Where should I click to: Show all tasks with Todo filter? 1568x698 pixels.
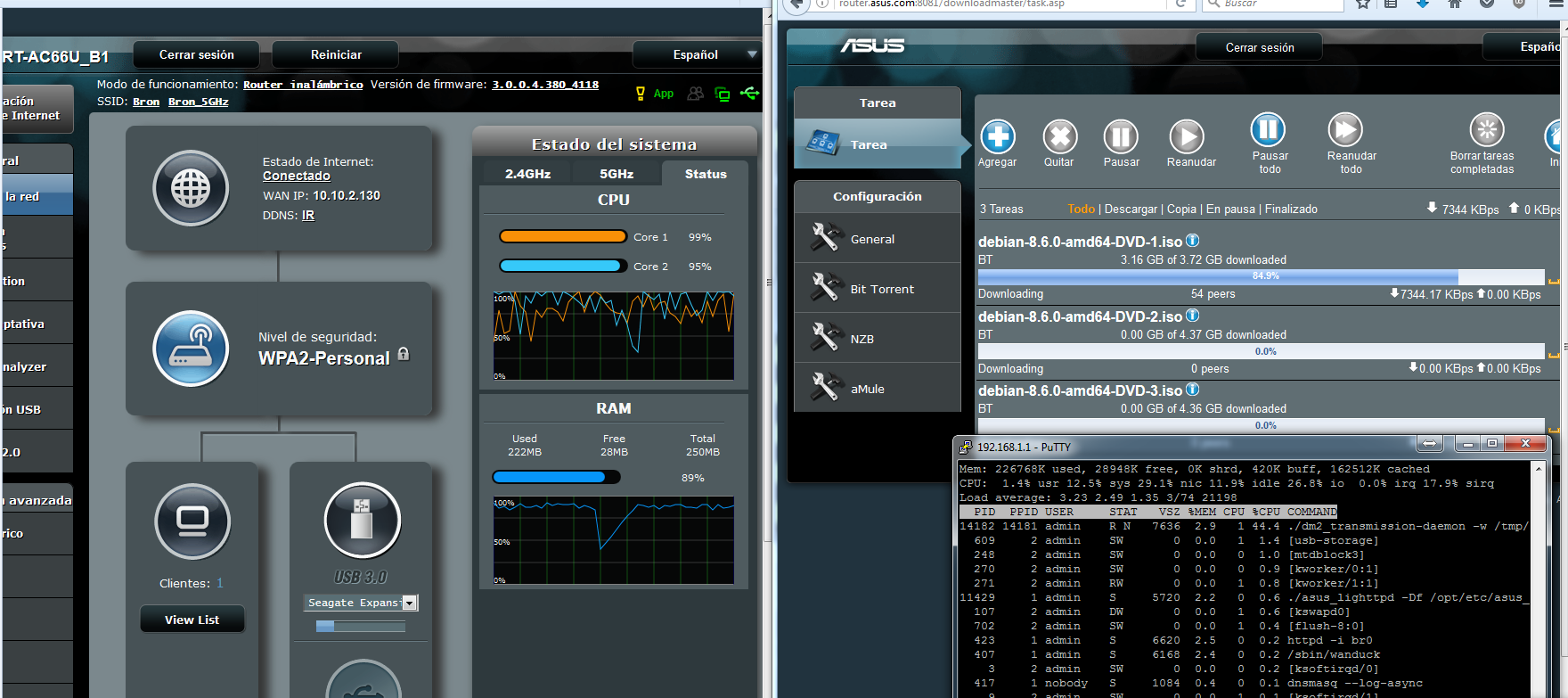pyautogui.click(x=1081, y=209)
